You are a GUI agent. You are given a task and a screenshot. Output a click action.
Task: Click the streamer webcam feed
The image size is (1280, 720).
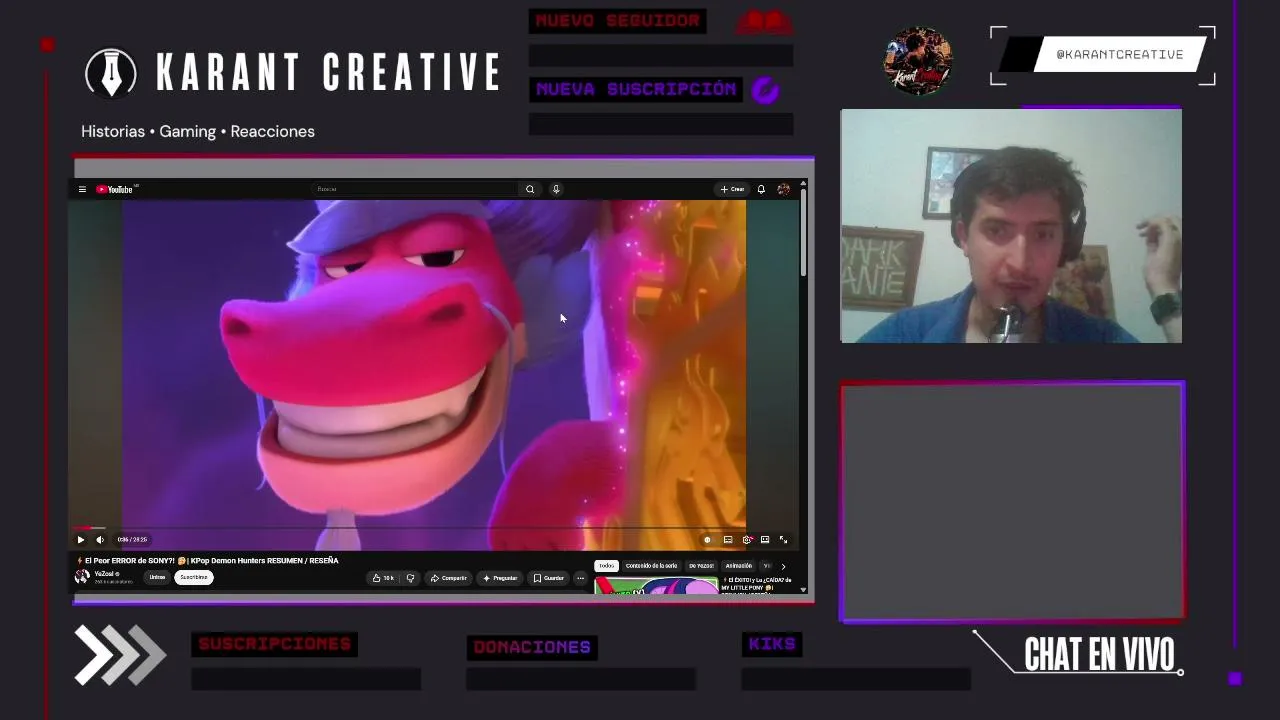click(1011, 226)
